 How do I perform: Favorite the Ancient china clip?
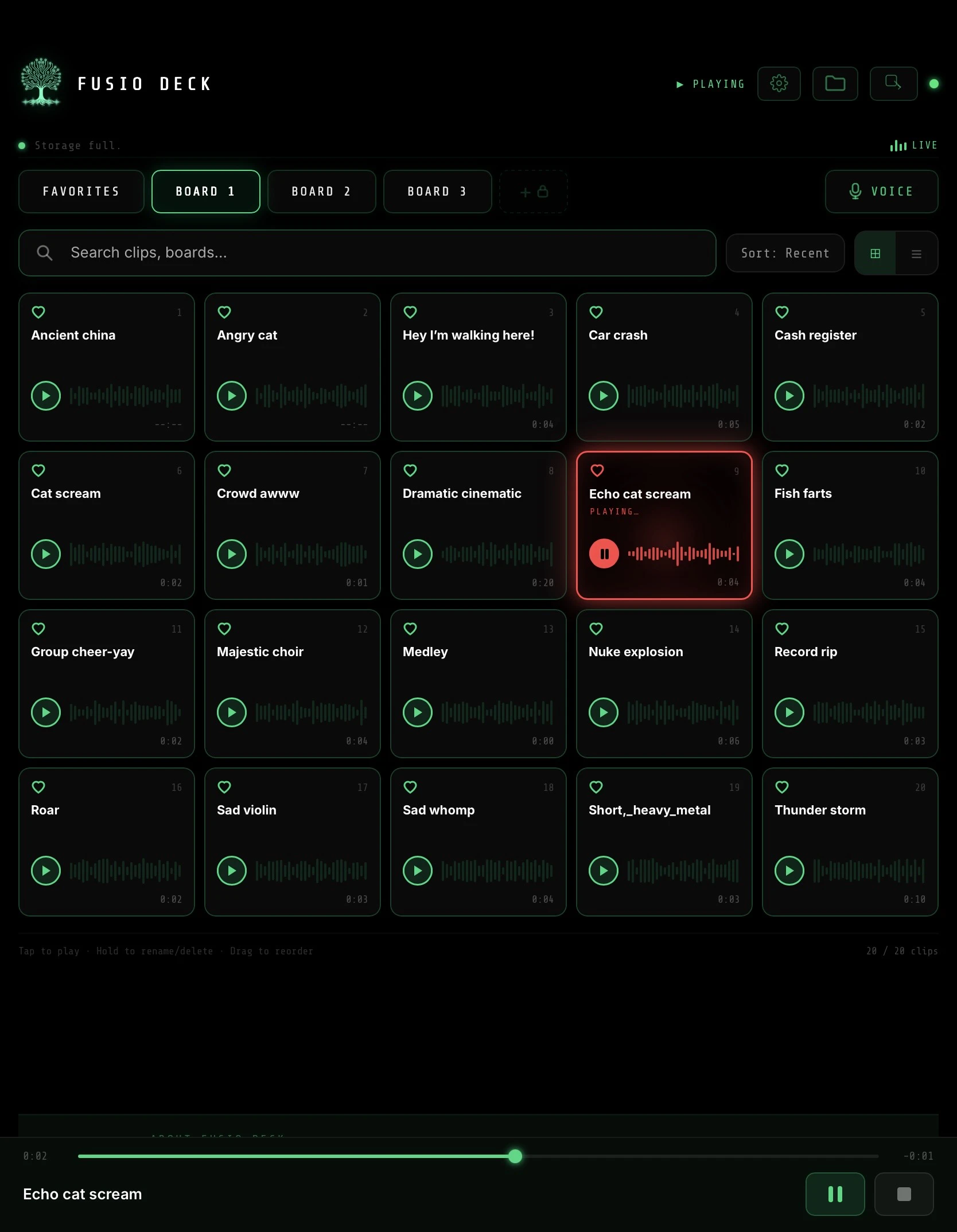point(38,312)
